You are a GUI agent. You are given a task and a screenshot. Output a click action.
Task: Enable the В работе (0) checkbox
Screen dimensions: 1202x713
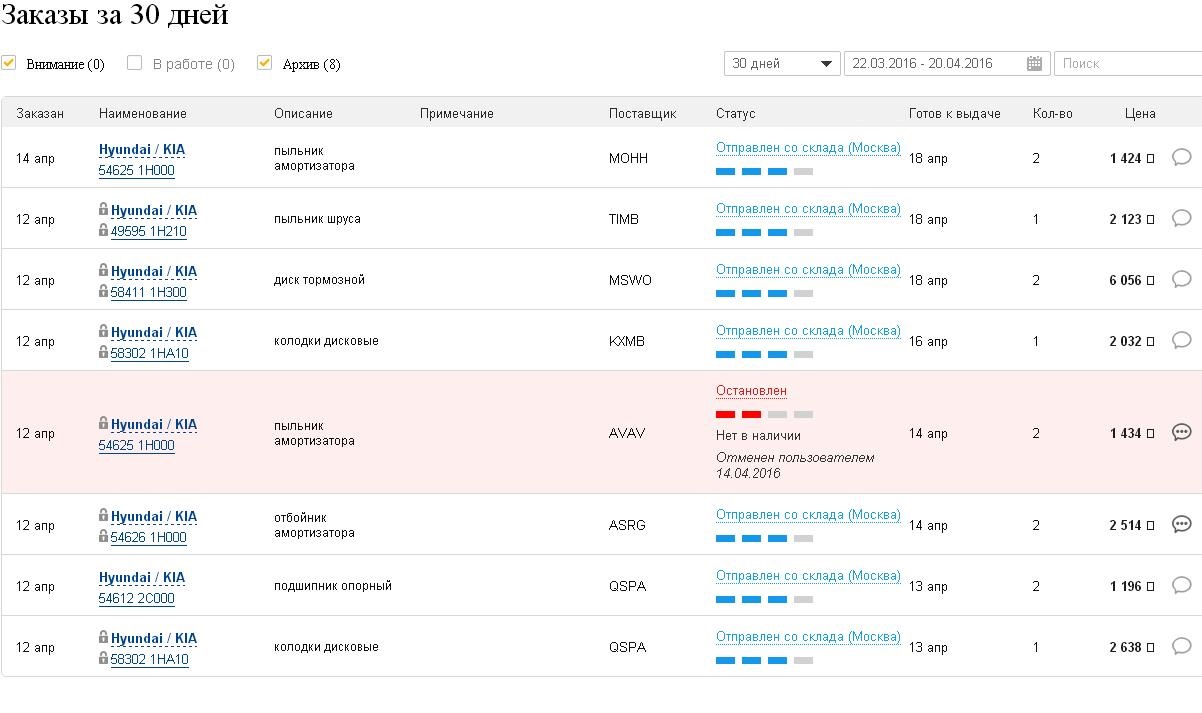pyautogui.click(x=135, y=63)
